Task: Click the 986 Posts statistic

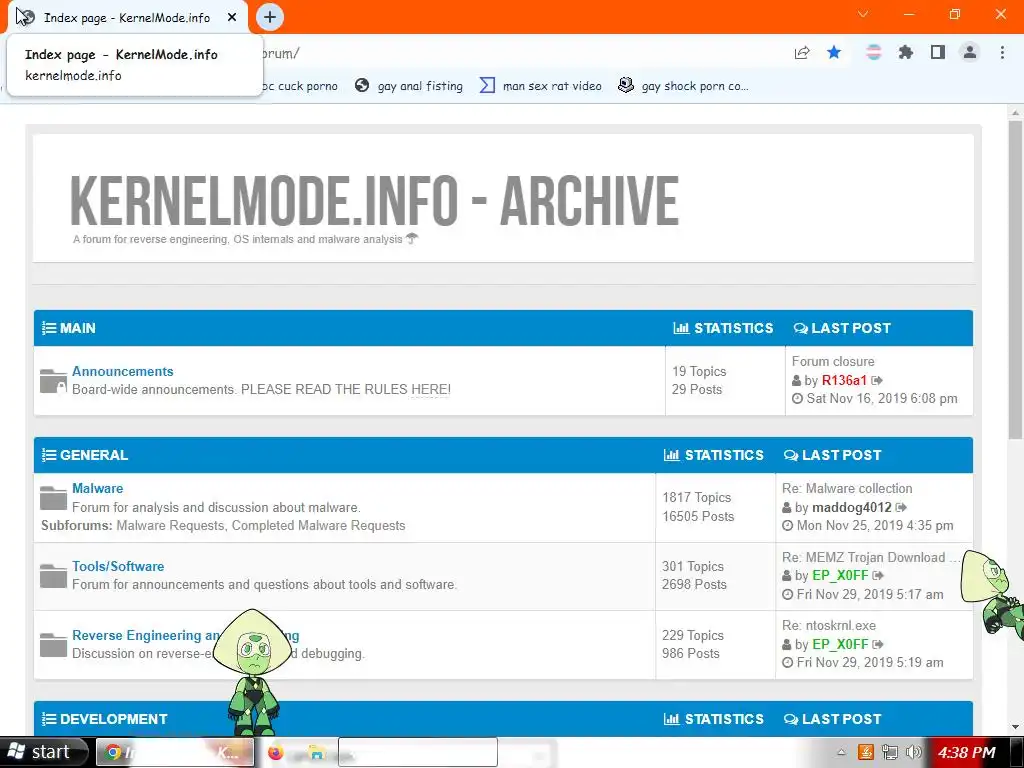Action: tap(690, 653)
